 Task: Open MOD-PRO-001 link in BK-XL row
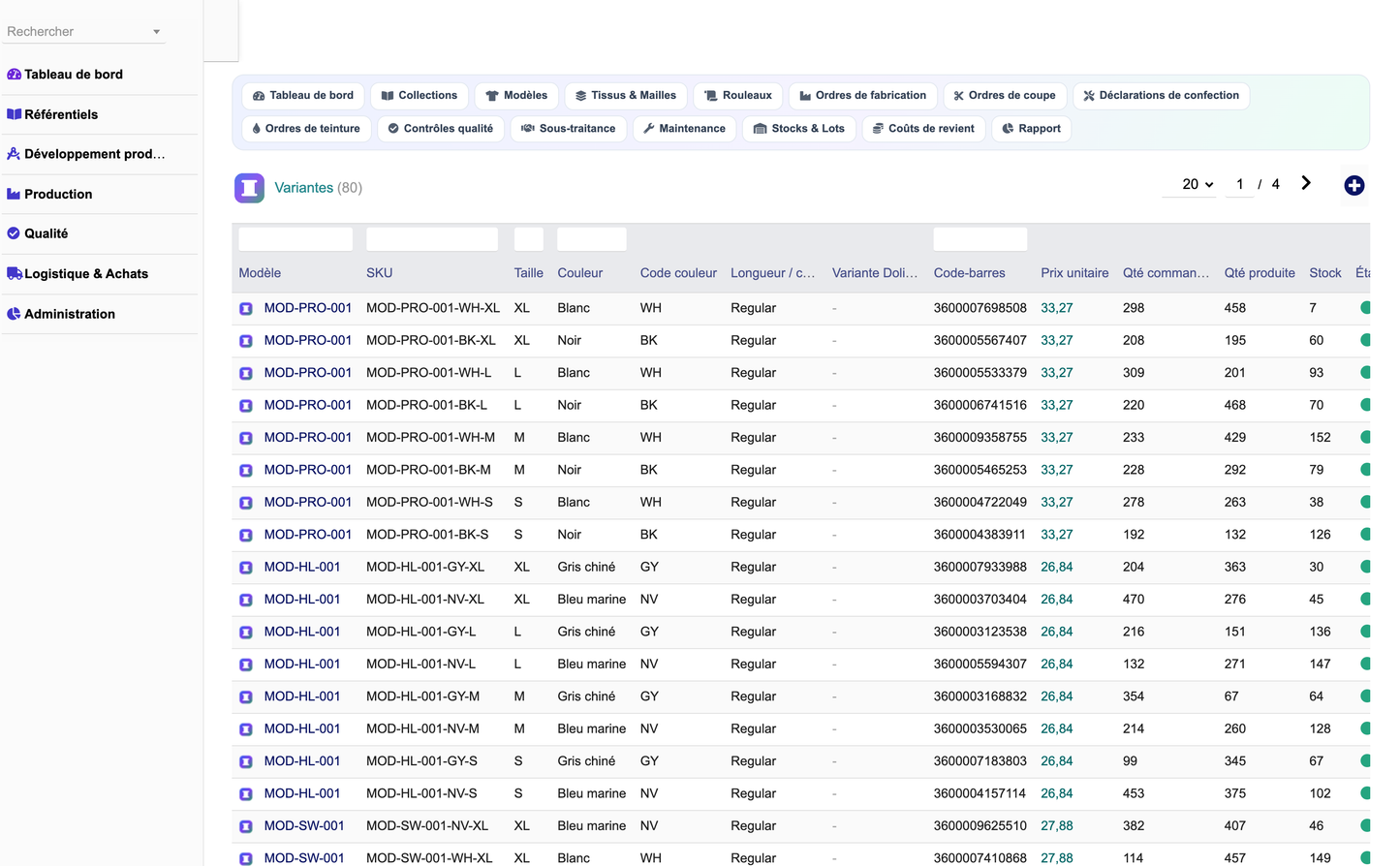pos(308,340)
